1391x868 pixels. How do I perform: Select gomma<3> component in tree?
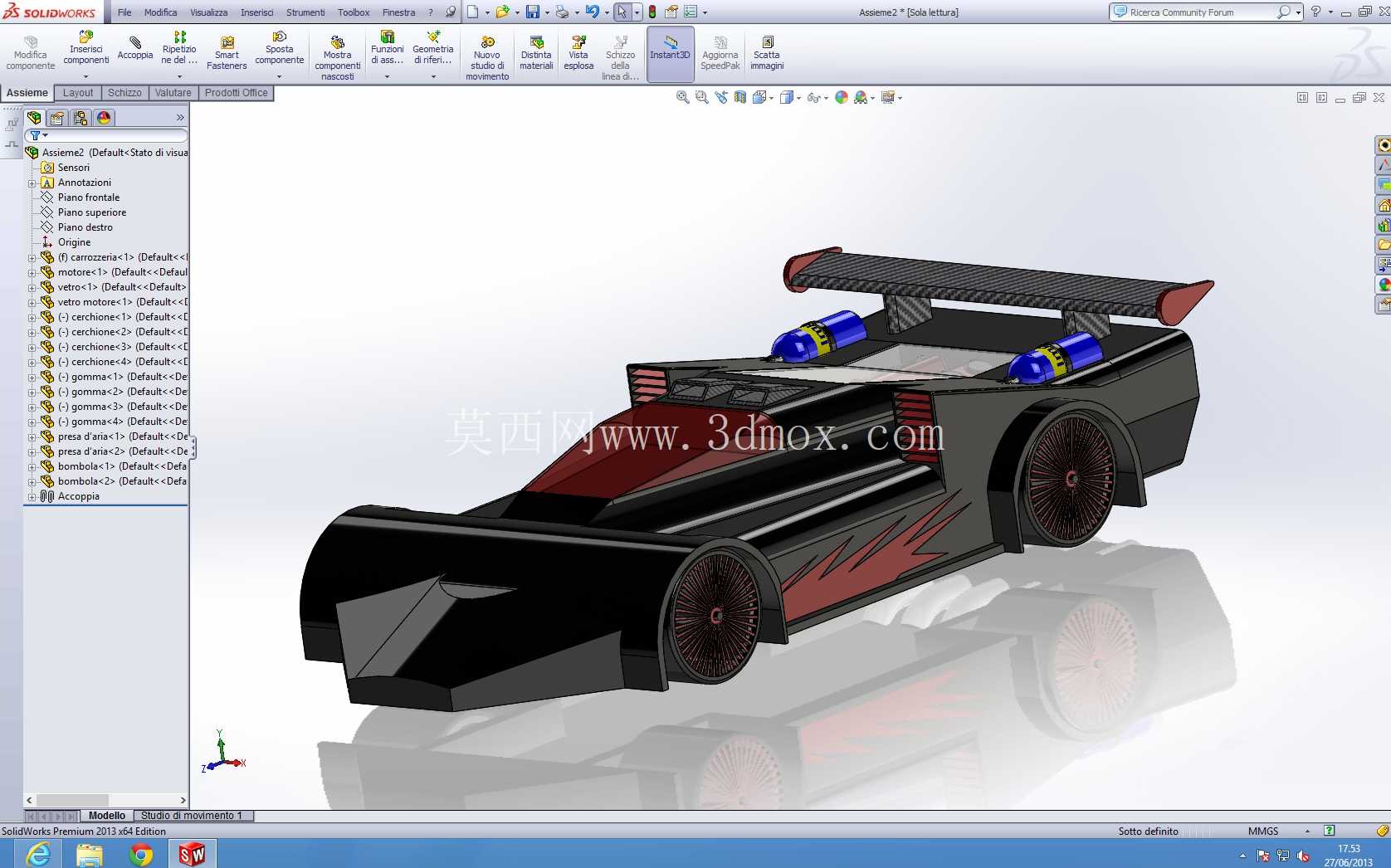tap(115, 407)
